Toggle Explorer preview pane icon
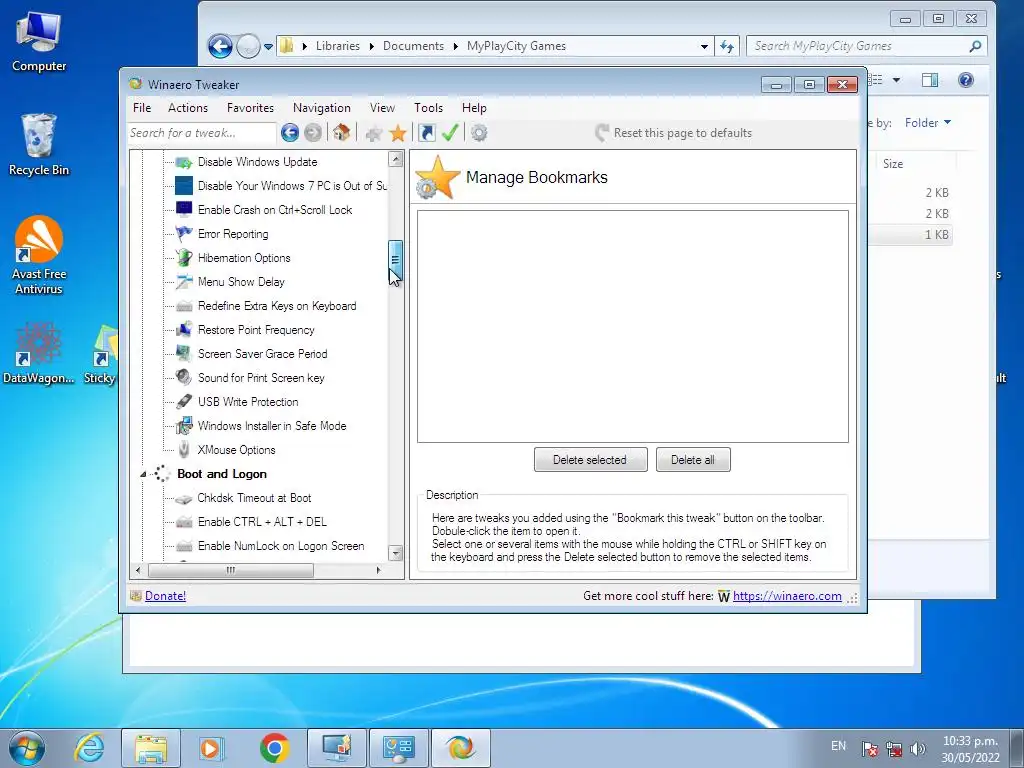Viewport: 1024px width, 768px height. click(929, 80)
